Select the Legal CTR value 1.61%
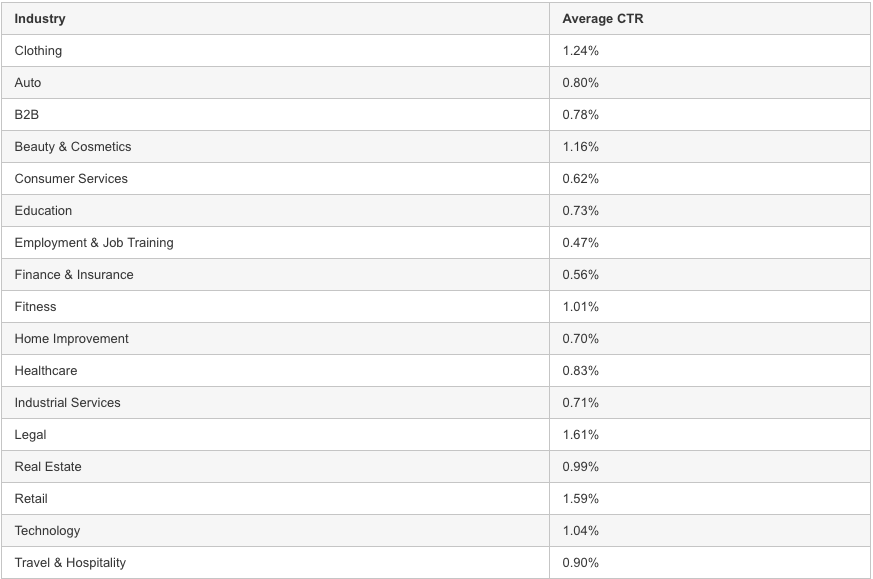This screenshot has height=579, width=873. point(581,435)
